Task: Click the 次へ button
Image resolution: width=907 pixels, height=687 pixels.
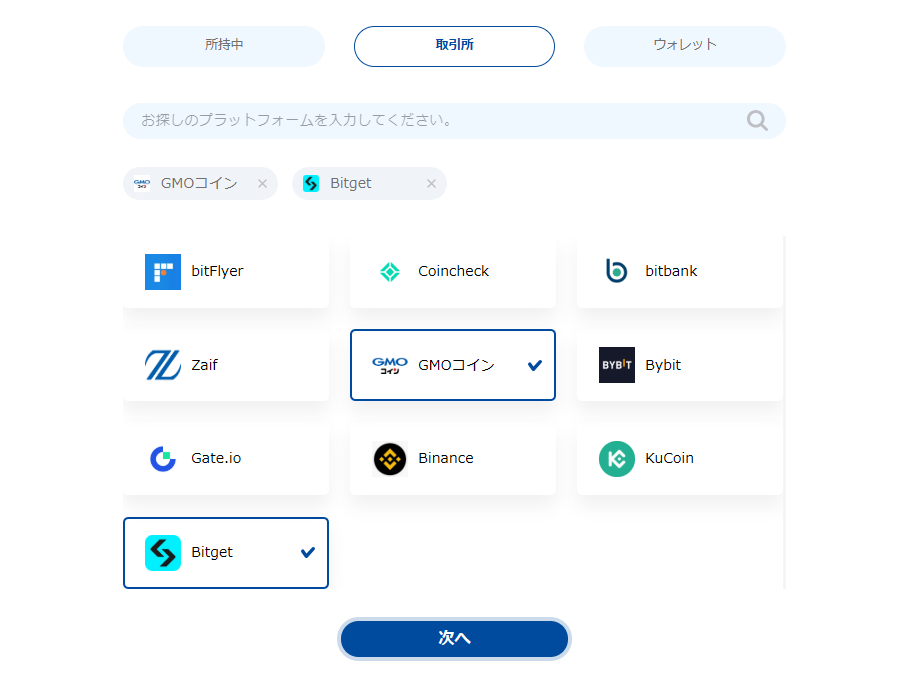Action: click(x=454, y=638)
